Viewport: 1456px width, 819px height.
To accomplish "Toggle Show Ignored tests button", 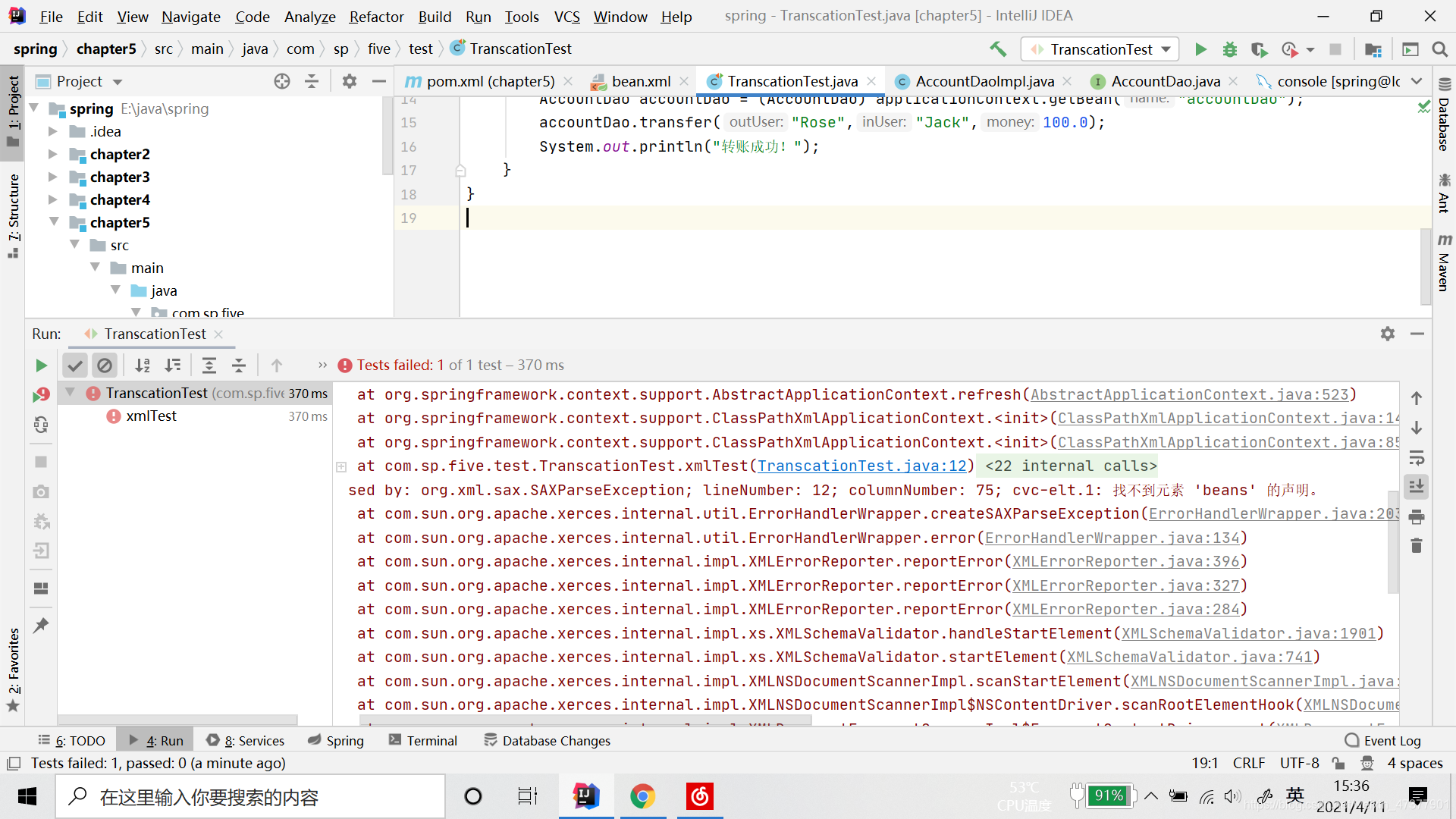I will [x=105, y=366].
